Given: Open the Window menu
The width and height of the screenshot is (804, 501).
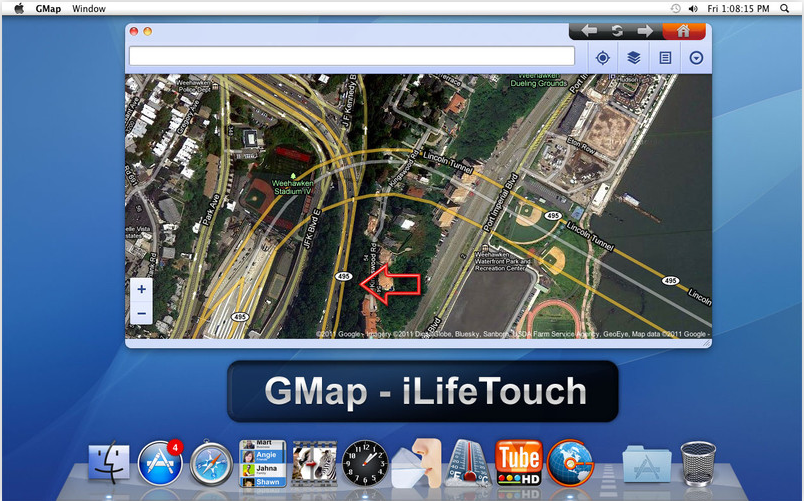Looking at the screenshot, I should click(x=89, y=9).
